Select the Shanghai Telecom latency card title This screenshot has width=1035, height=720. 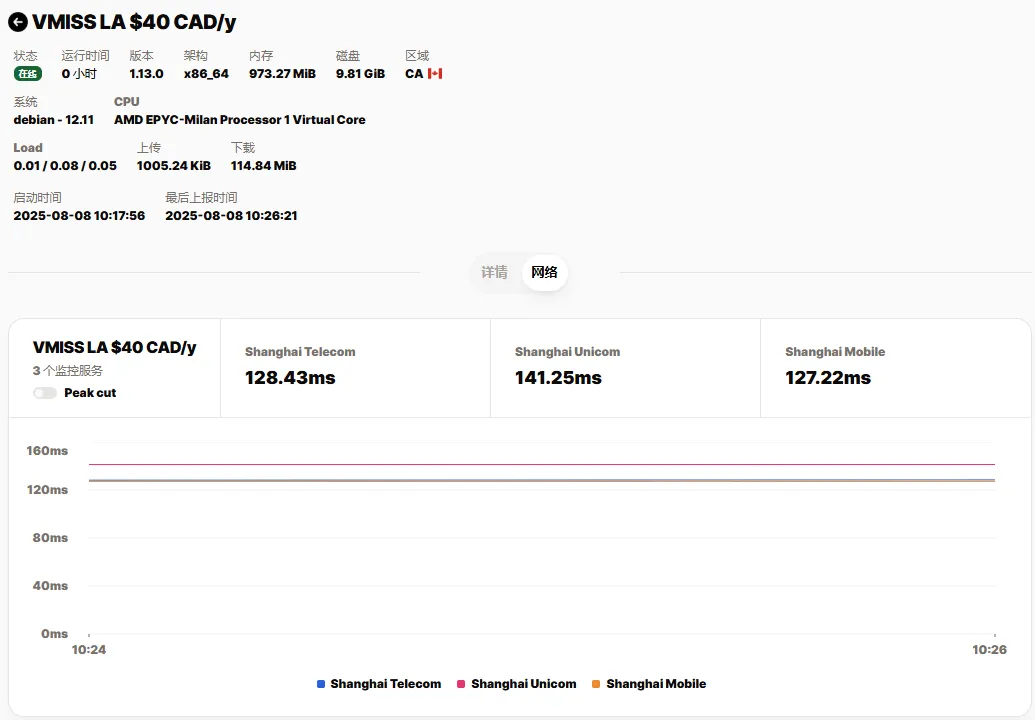(x=300, y=352)
